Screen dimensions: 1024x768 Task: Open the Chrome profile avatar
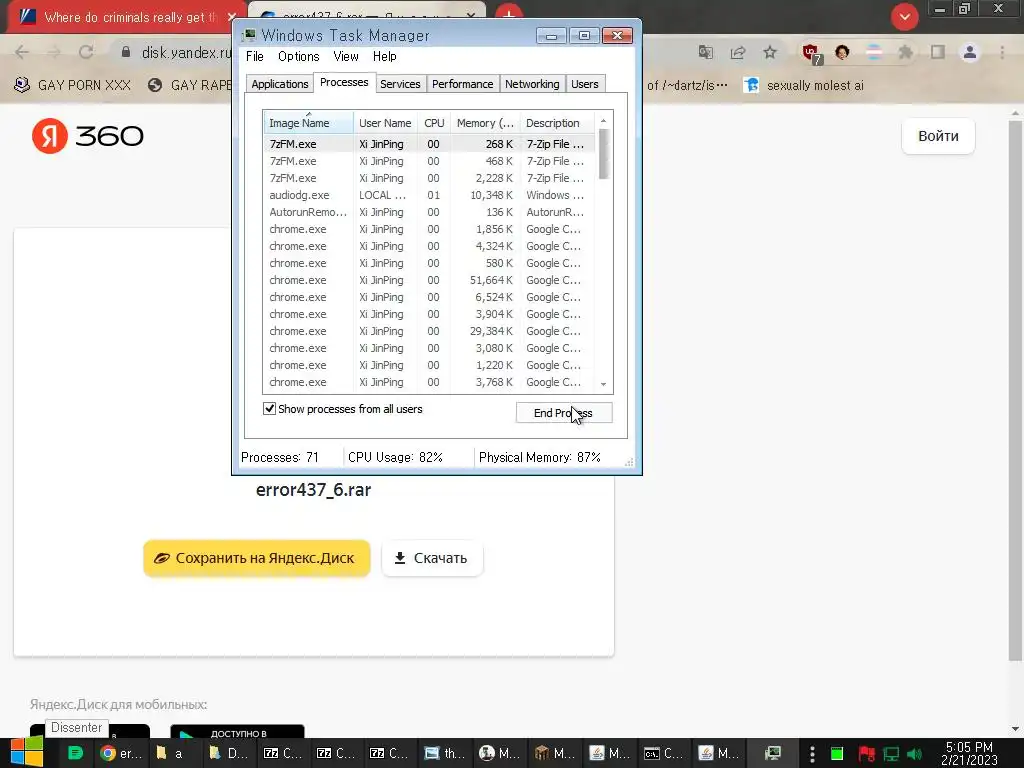[970, 52]
